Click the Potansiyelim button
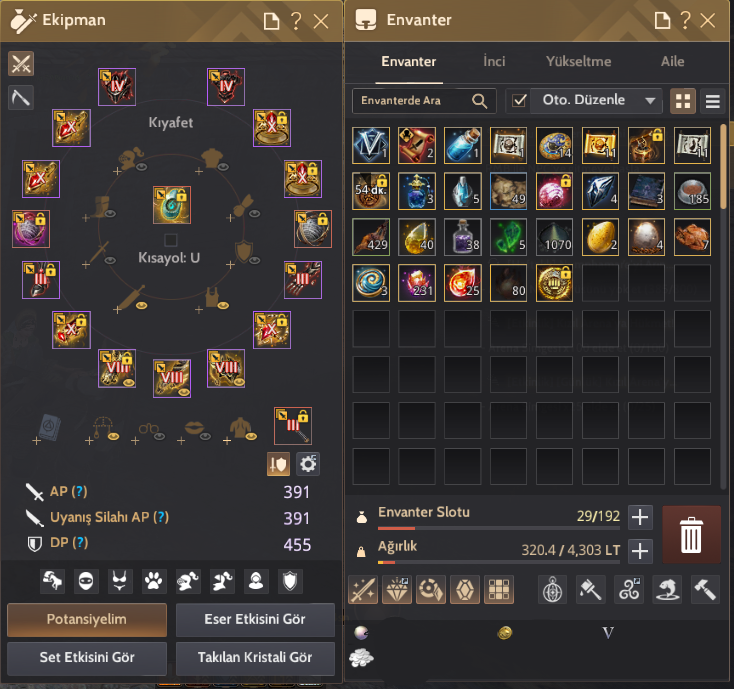The width and height of the screenshot is (734, 689). tap(87, 619)
